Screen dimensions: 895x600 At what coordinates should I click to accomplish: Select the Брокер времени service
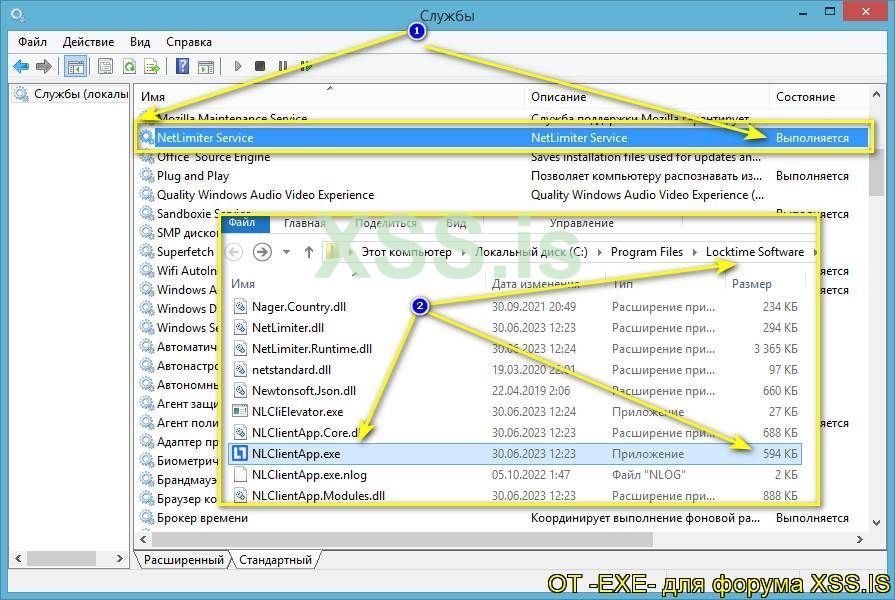[202, 518]
